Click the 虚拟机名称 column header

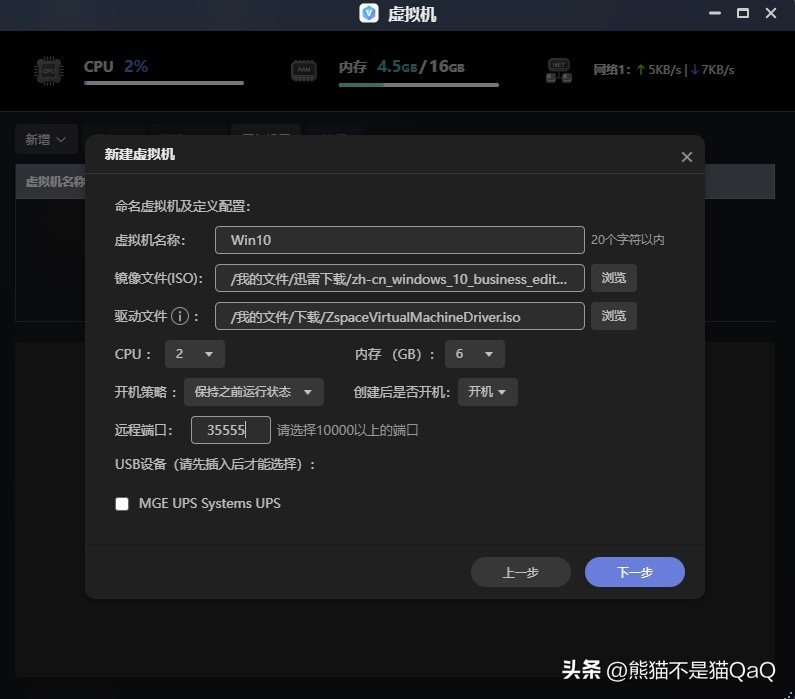(55, 181)
